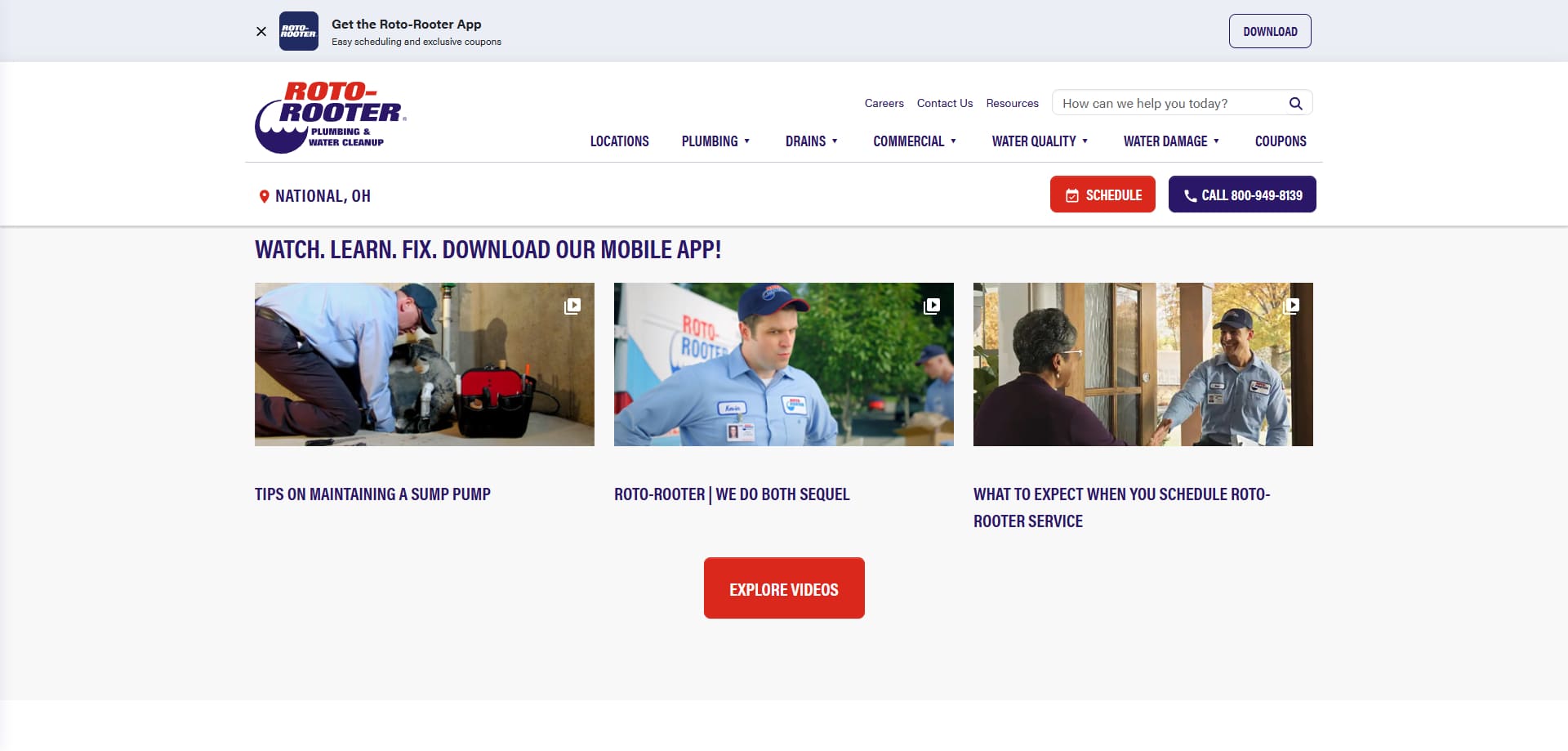Click the Roto-Rooter app icon in banner
Viewport: 1568px width, 751px height.
point(299,31)
